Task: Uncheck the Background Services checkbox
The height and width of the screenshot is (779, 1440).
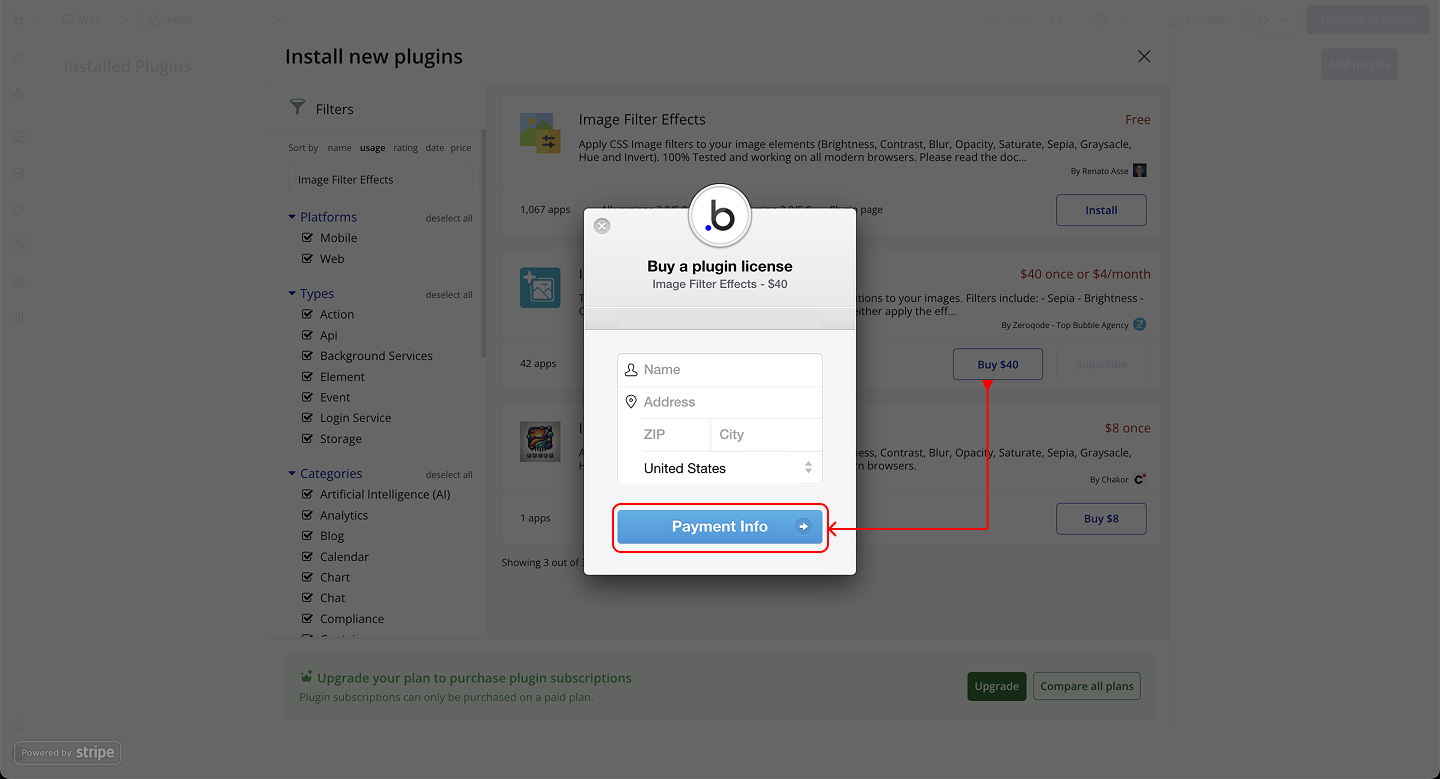Action: click(x=308, y=356)
